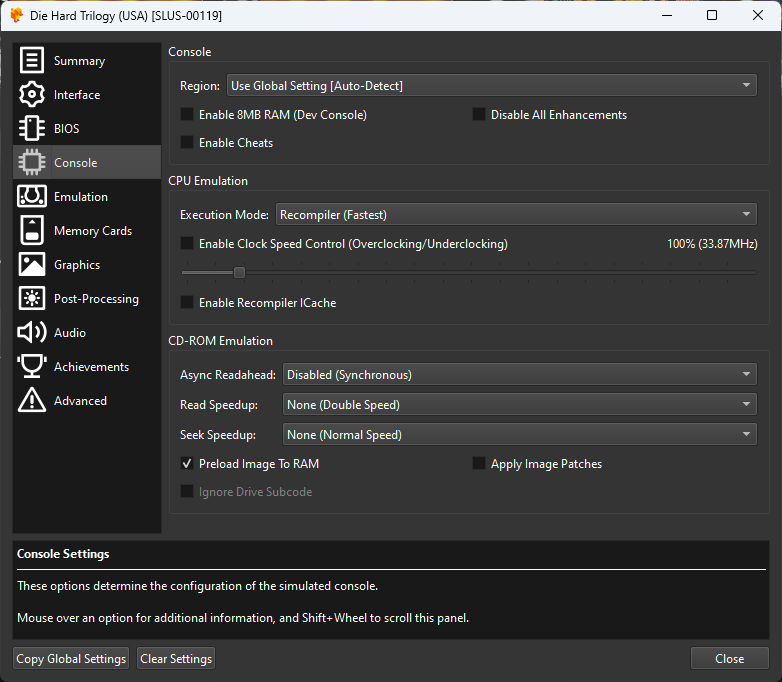
Task: Click the Summary list icon in sidebar
Action: click(x=32, y=60)
